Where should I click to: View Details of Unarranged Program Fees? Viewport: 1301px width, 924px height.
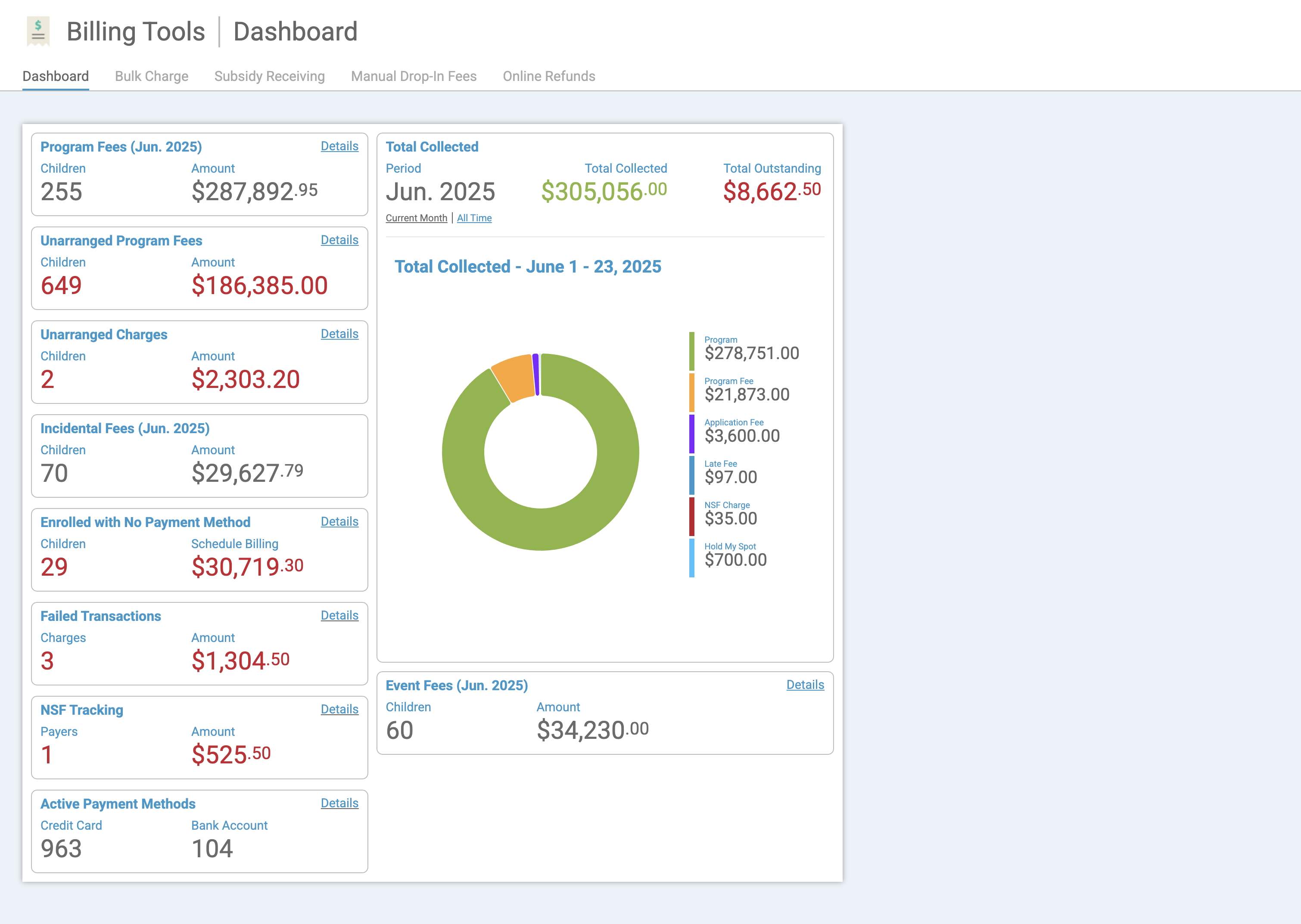[339, 240]
